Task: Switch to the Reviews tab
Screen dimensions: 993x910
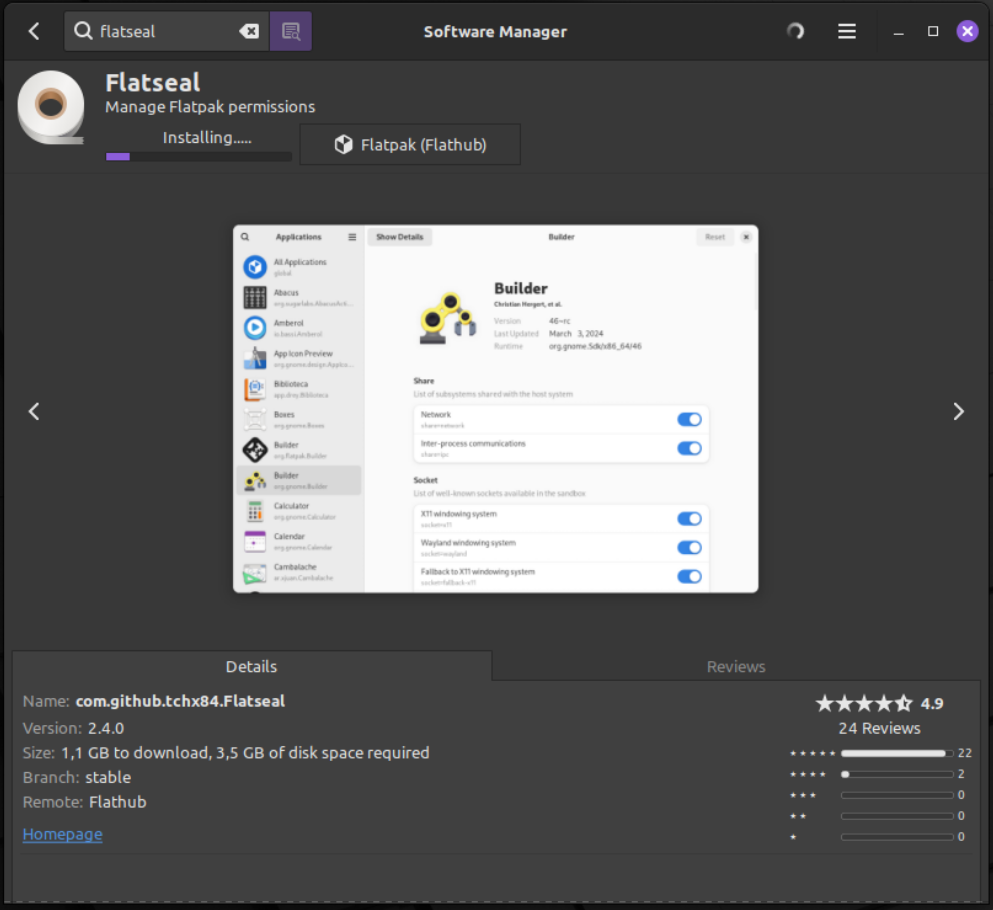Action: click(x=735, y=666)
